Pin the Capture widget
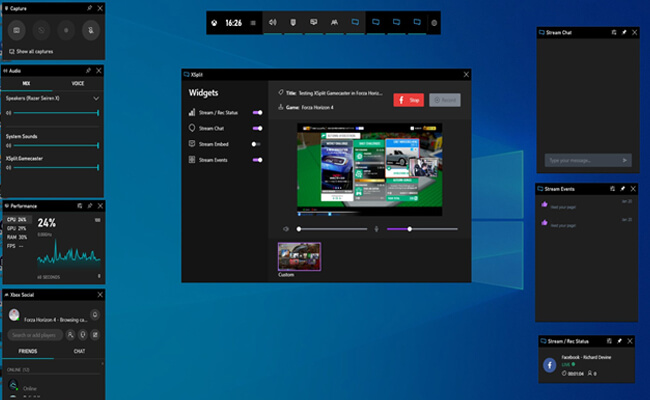650x400 pixels. point(90,8)
